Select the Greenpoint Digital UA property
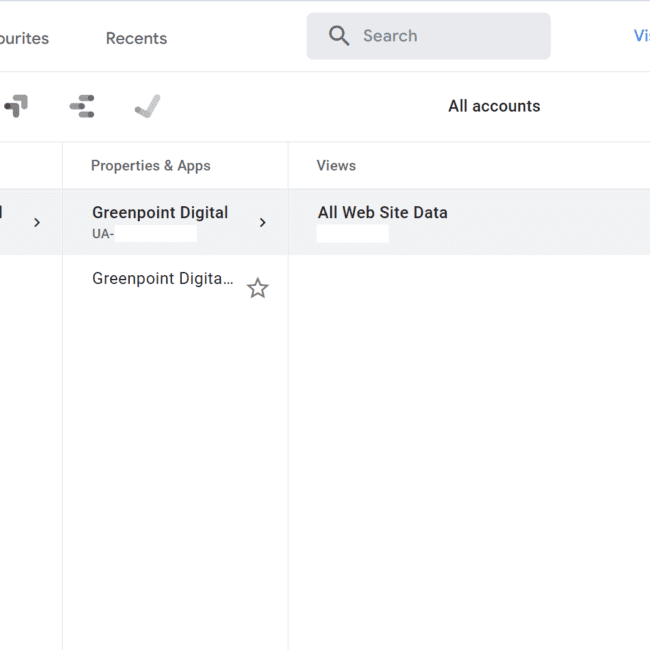Viewport: 650px width, 650px height. (175, 222)
